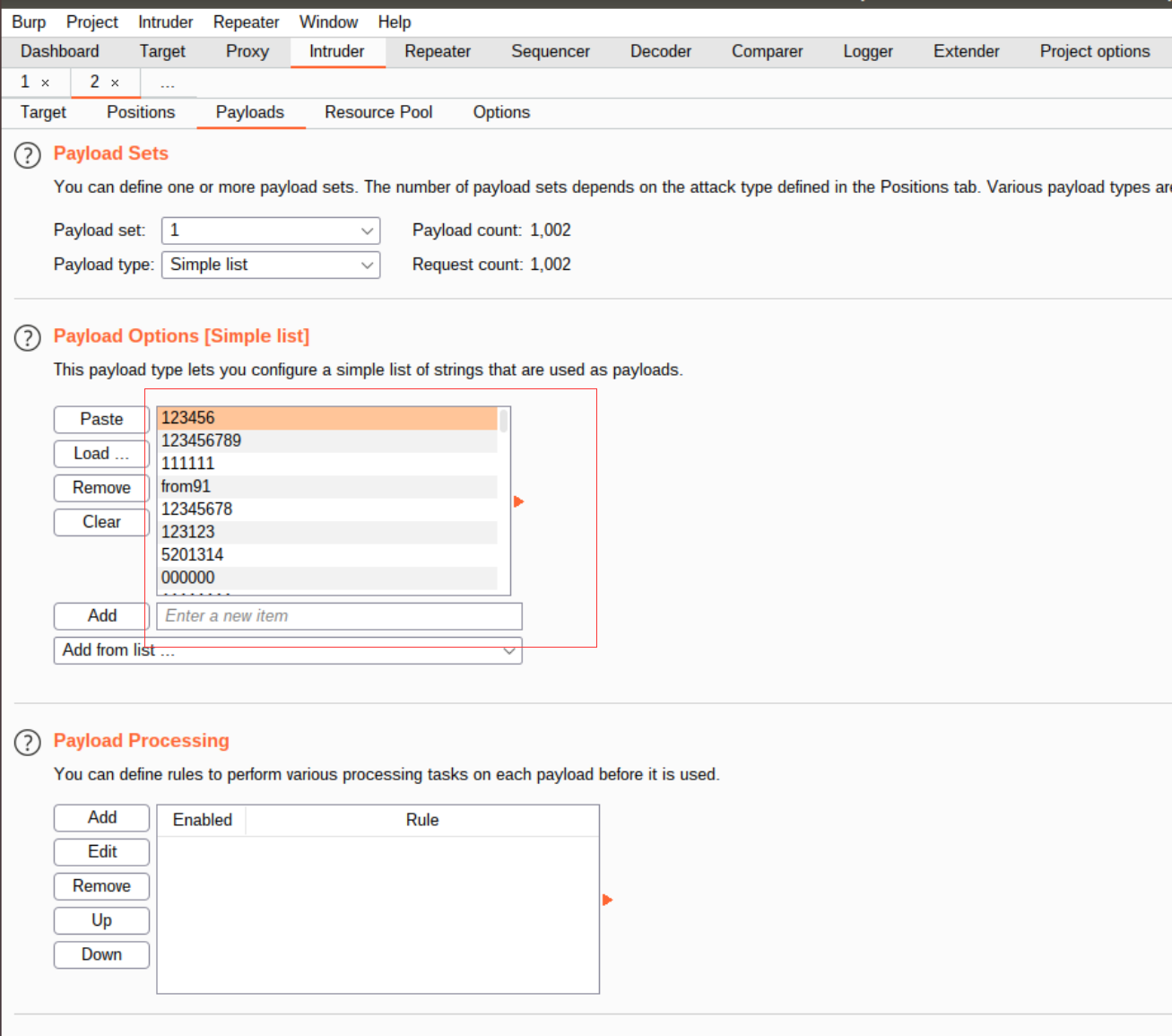Open the Payload type dropdown
This screenshot has width=1172, height=1036.
click(271, 265)
